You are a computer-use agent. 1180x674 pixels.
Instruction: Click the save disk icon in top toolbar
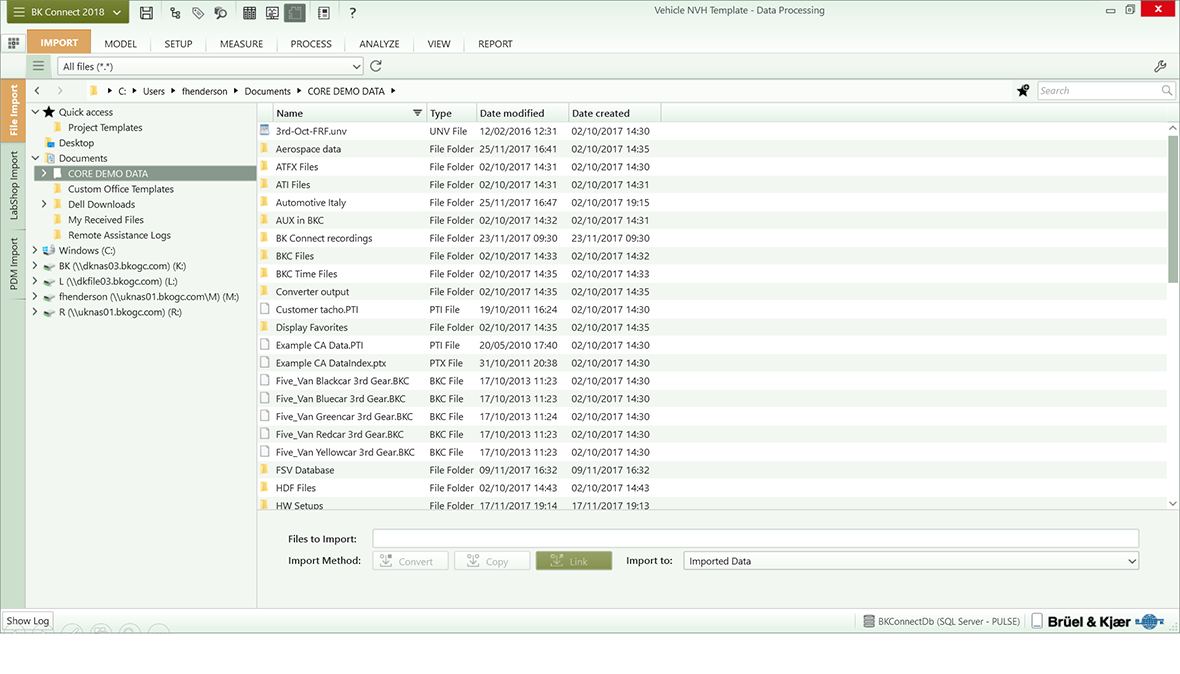(x=147, y=13)
